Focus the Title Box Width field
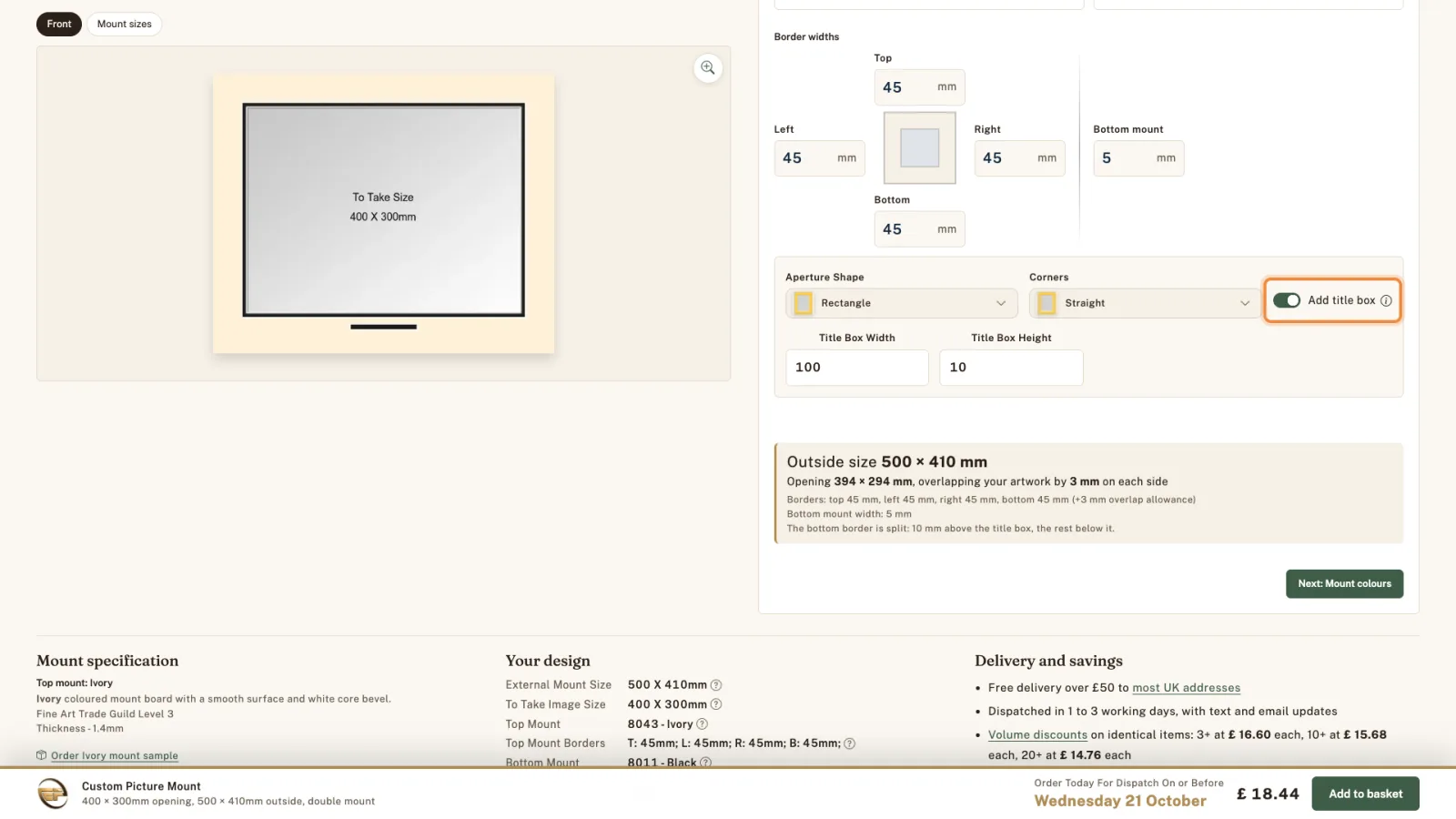 [x=857, y=368]
